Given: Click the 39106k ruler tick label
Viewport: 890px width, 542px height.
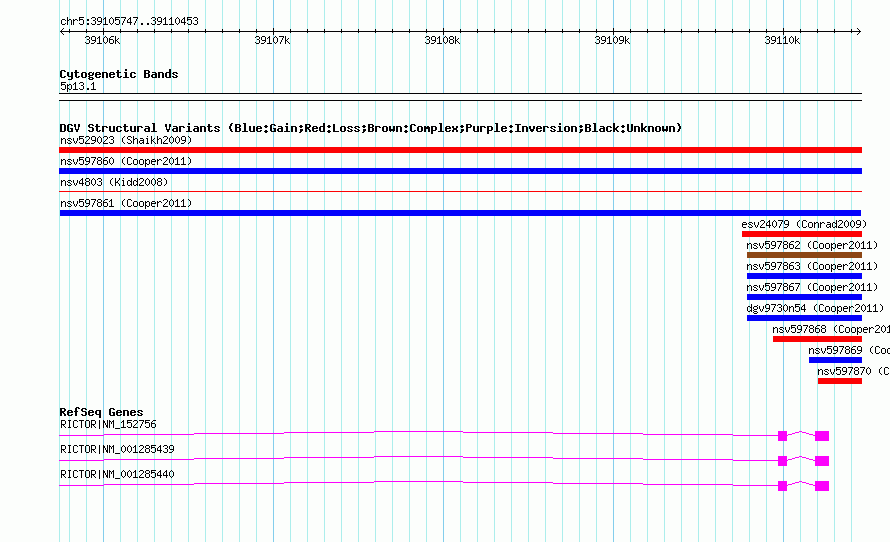Looking at the screenshot, I should click(x=102, y=40).
